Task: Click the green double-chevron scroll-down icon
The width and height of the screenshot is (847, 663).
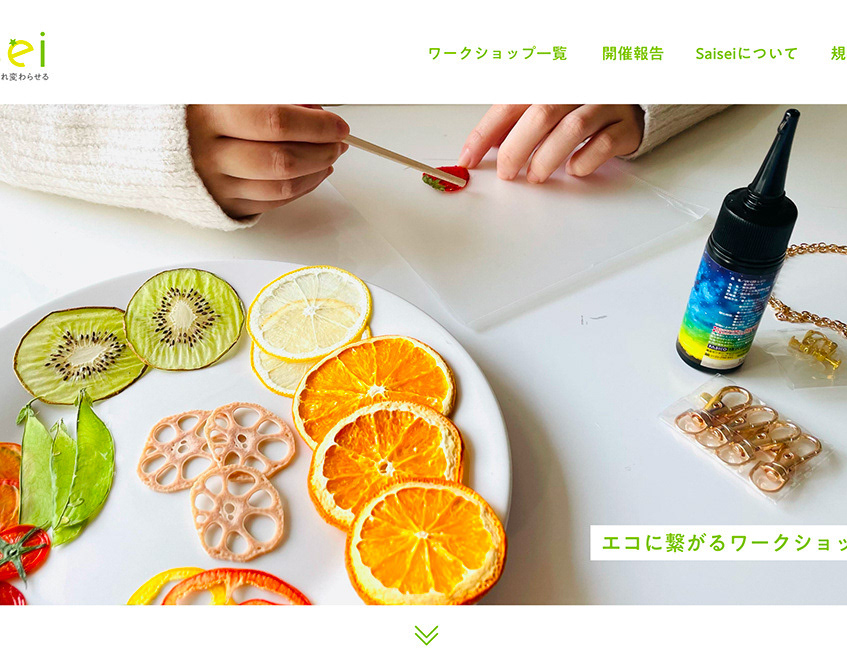Action: pyautogui.click(x=426, y=635)
